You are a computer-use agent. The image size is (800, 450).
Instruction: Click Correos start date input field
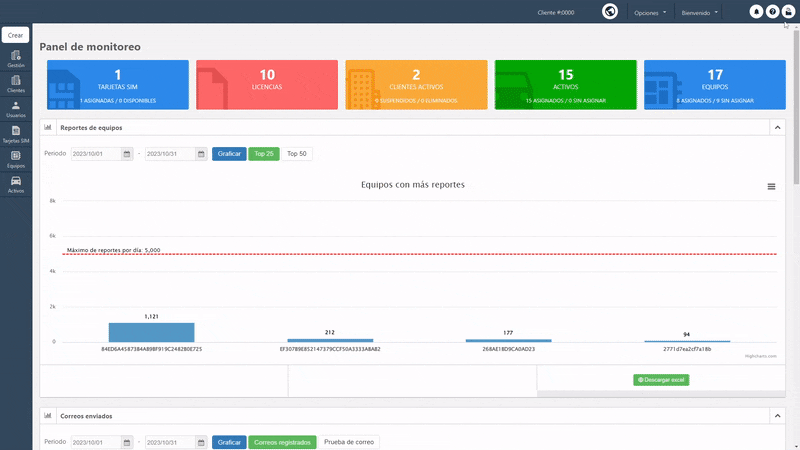[96, 442]
